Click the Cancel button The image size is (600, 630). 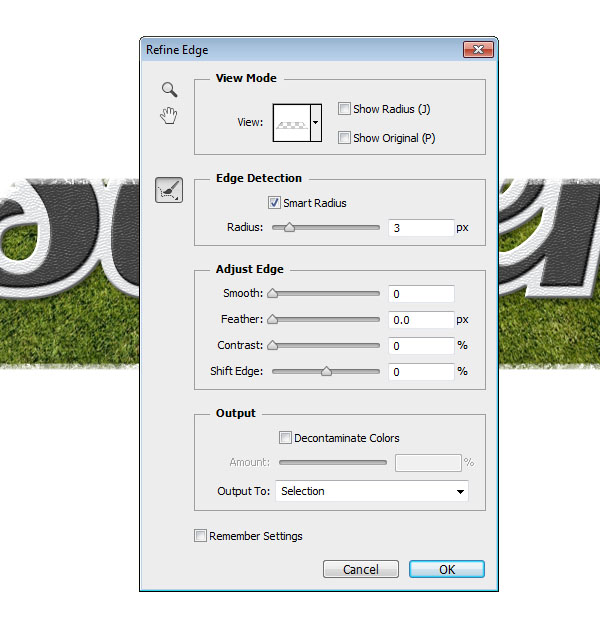coord(361,569)
